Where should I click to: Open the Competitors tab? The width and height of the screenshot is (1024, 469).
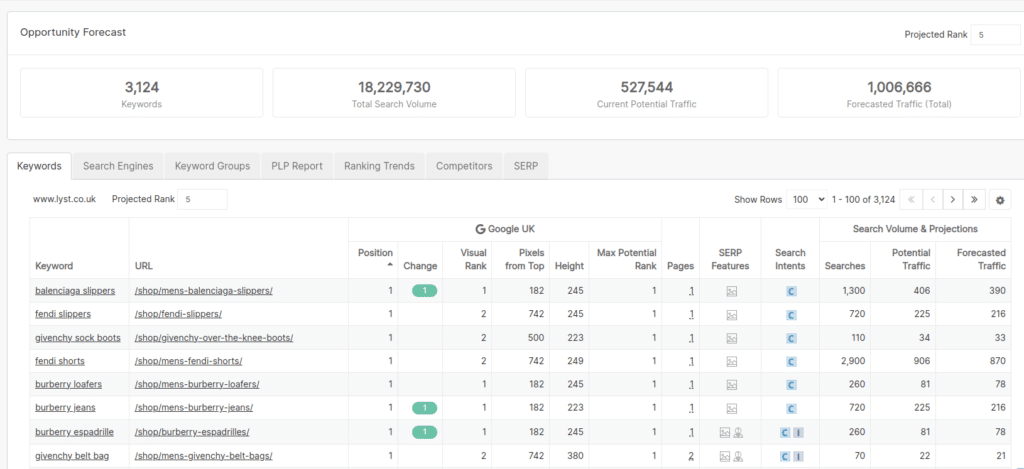pyautogui.click(x=464, y=166)
